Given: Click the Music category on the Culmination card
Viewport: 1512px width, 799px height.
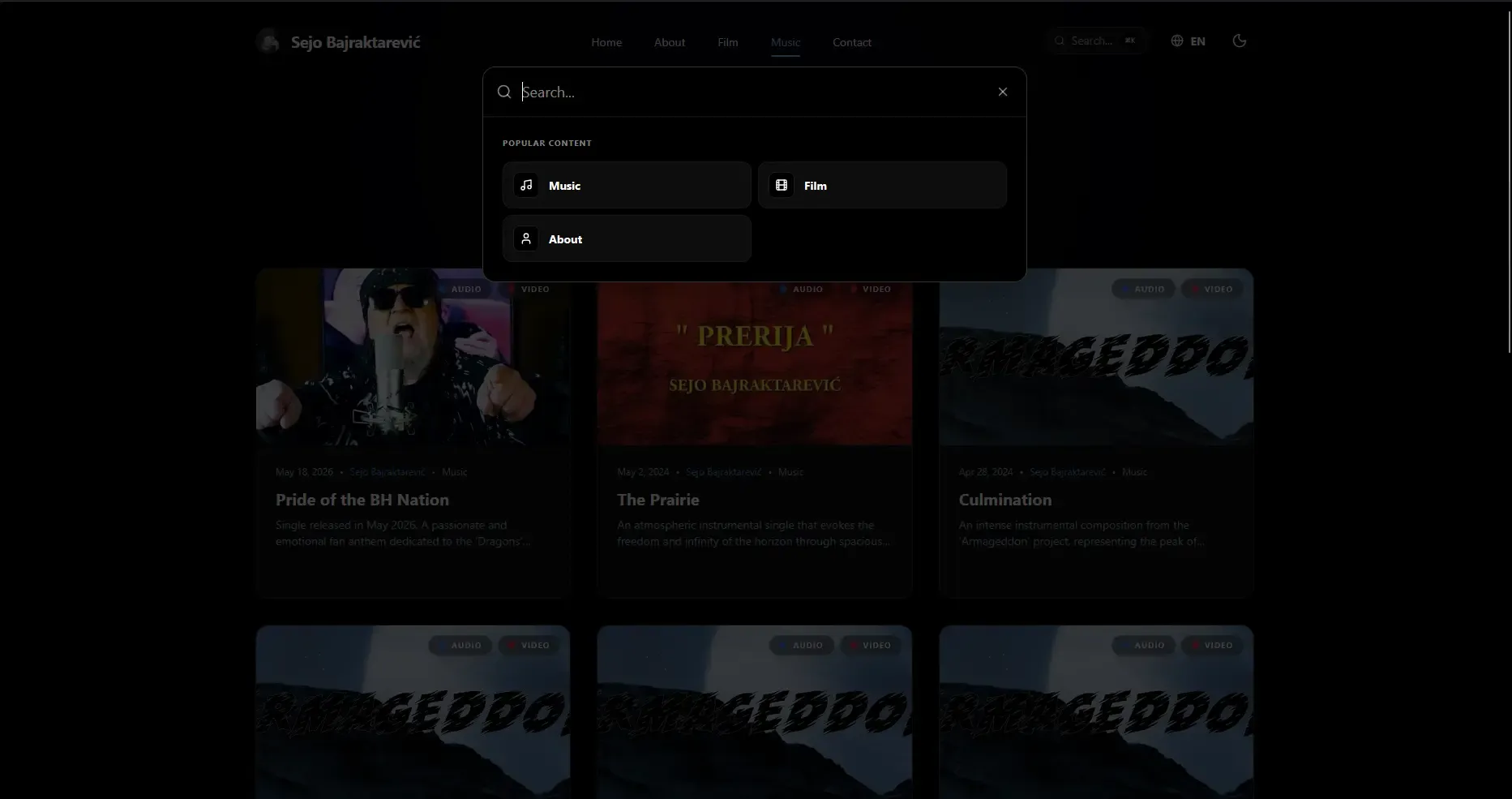Looking at the screenshot, I should tap(1135, 472).
